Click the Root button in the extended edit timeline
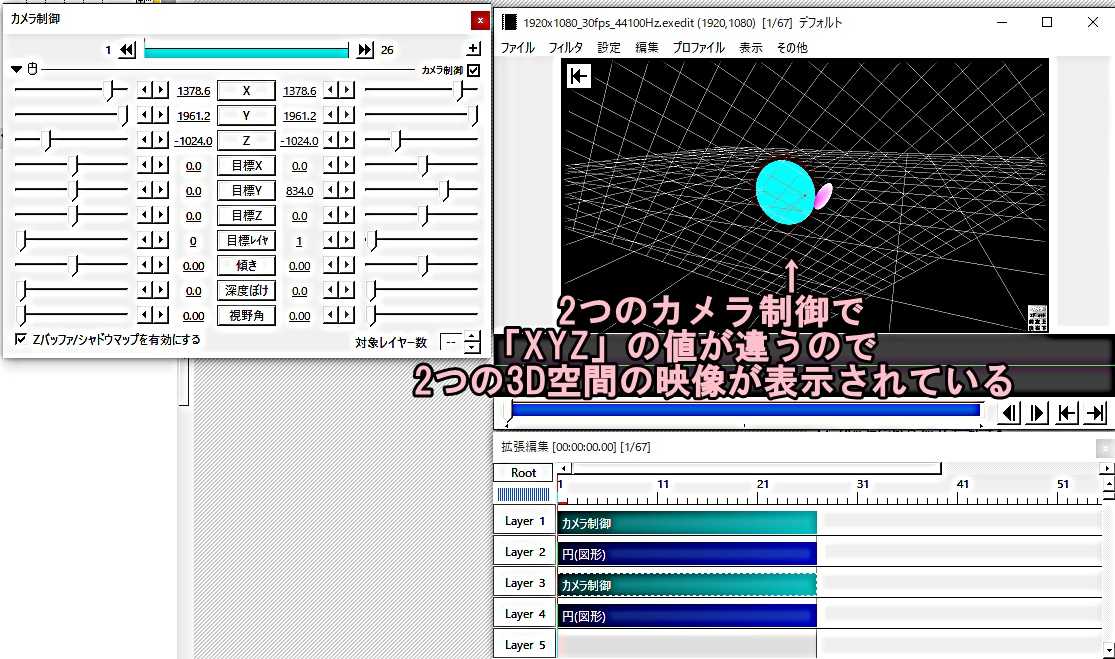The width and height of the screenshot is (1115, 659). pyautogui.click(x=524, y=472)
